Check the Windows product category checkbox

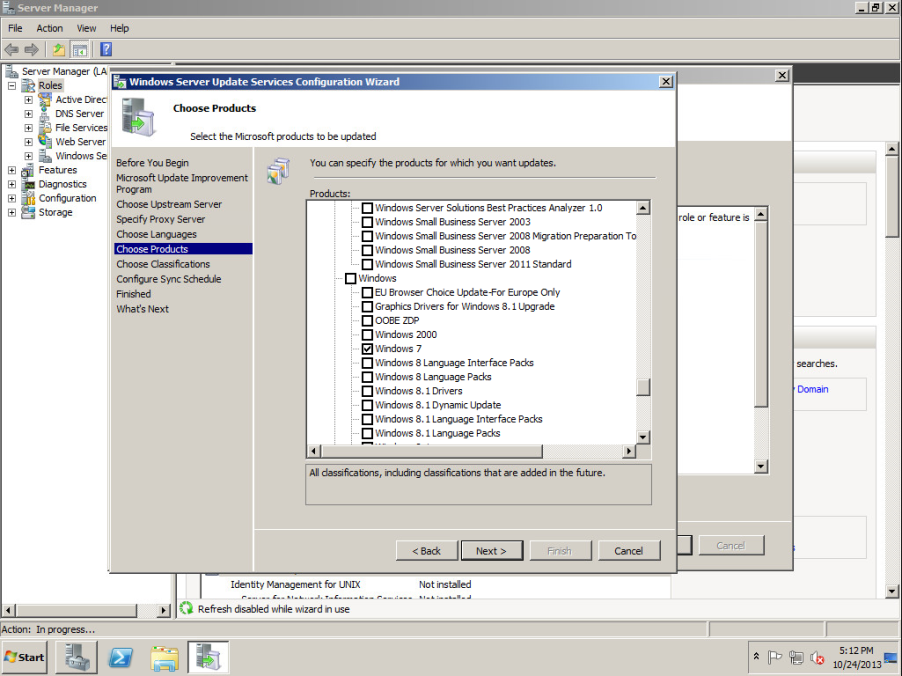(x=350, y=278)
